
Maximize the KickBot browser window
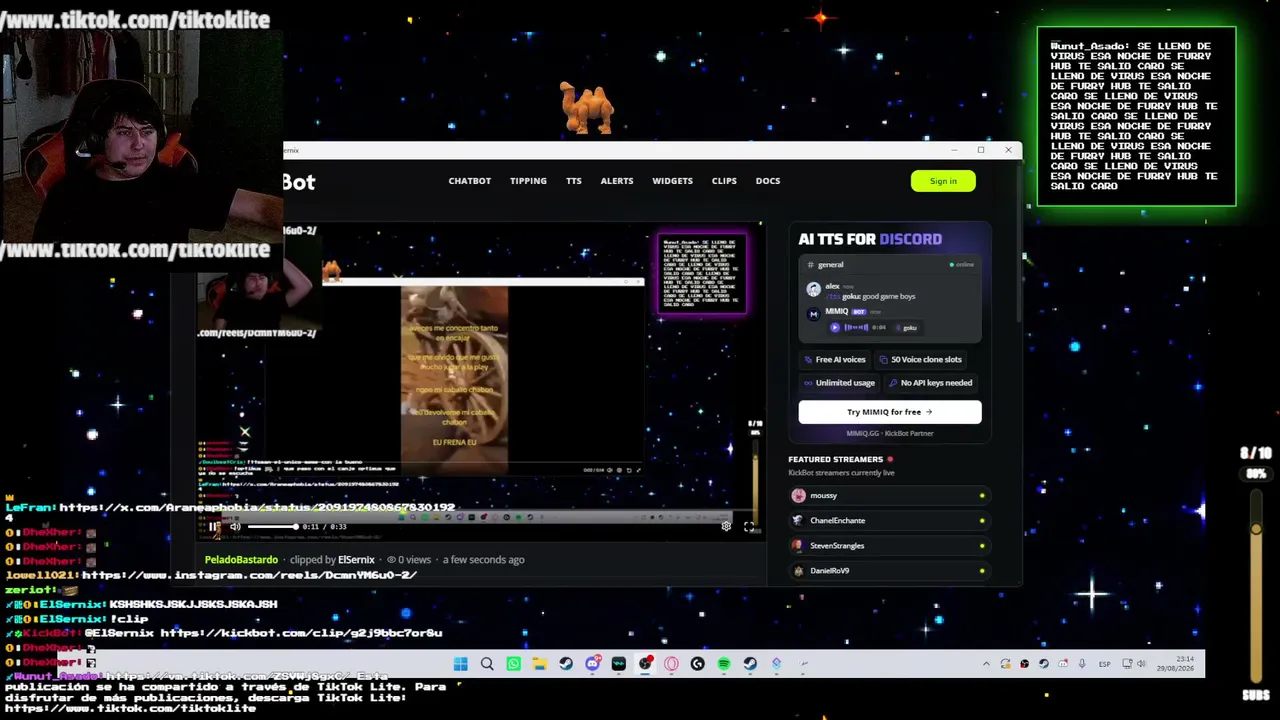tap(981, 150)
